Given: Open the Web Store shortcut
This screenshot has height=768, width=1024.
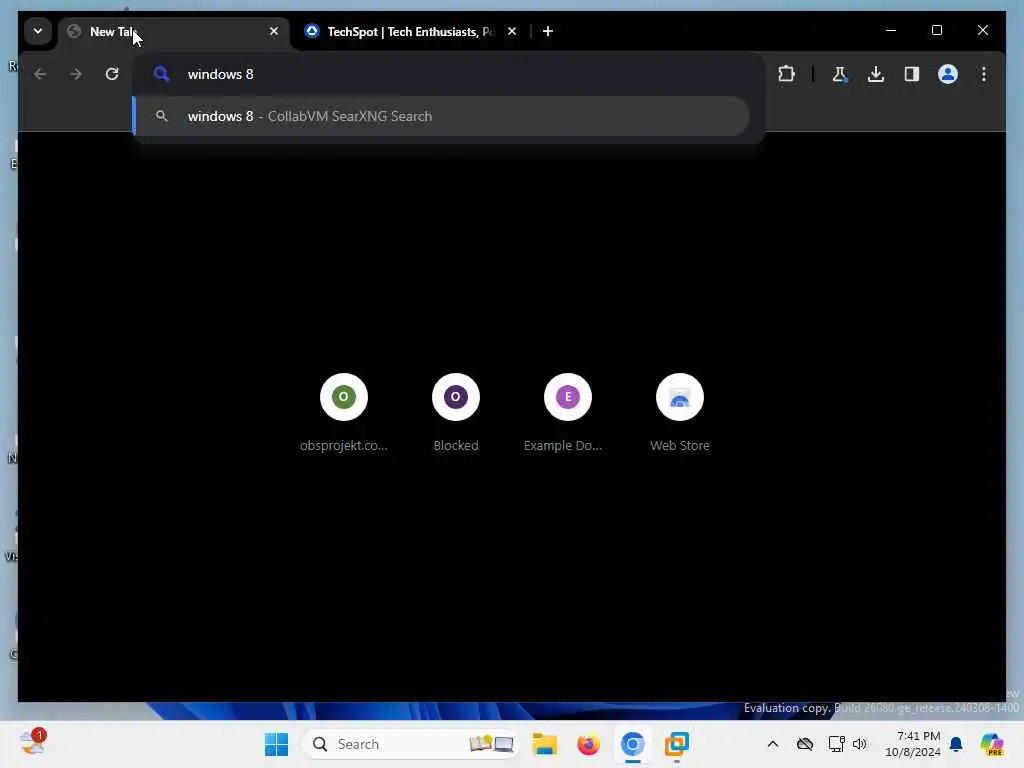Looking at the screenshot, I should [680, 413].
